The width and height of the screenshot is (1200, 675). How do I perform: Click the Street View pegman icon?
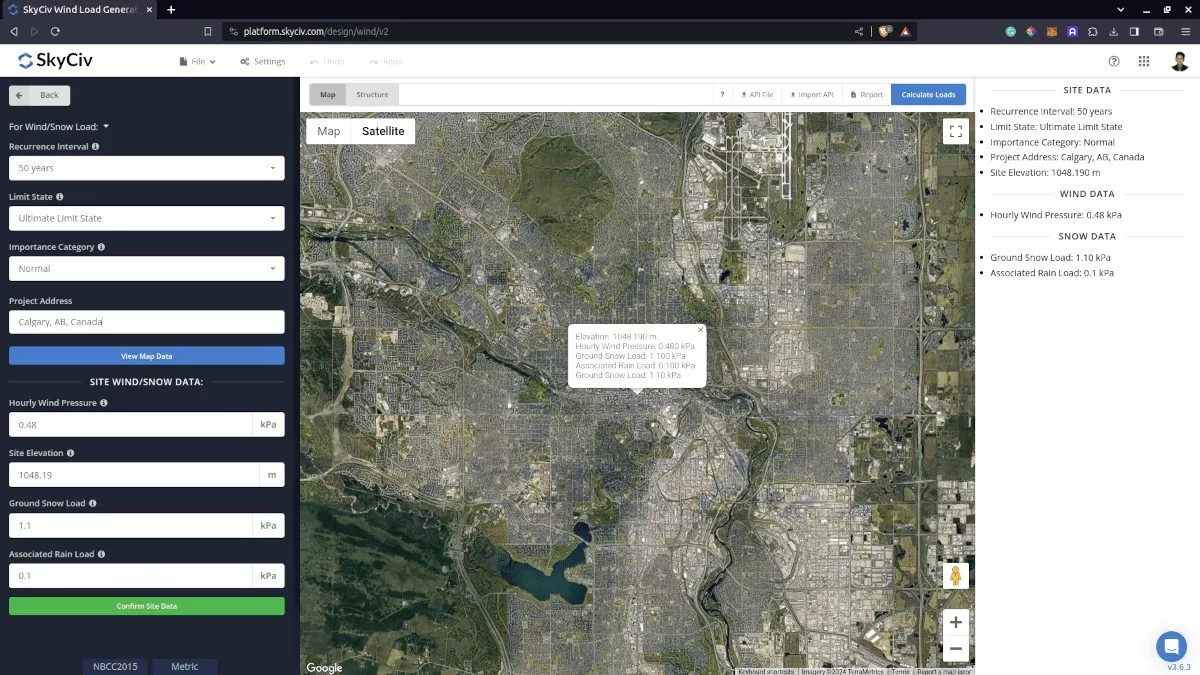point(955,576)
